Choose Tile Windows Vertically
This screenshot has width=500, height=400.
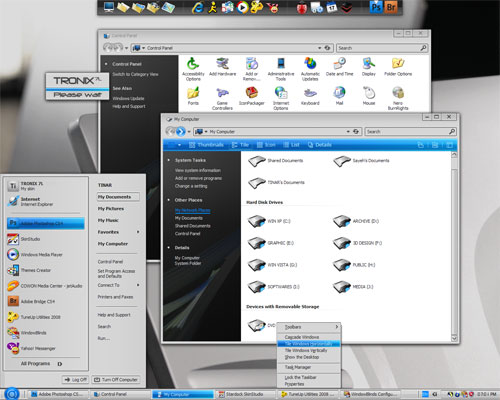click(x=309, y=350)
